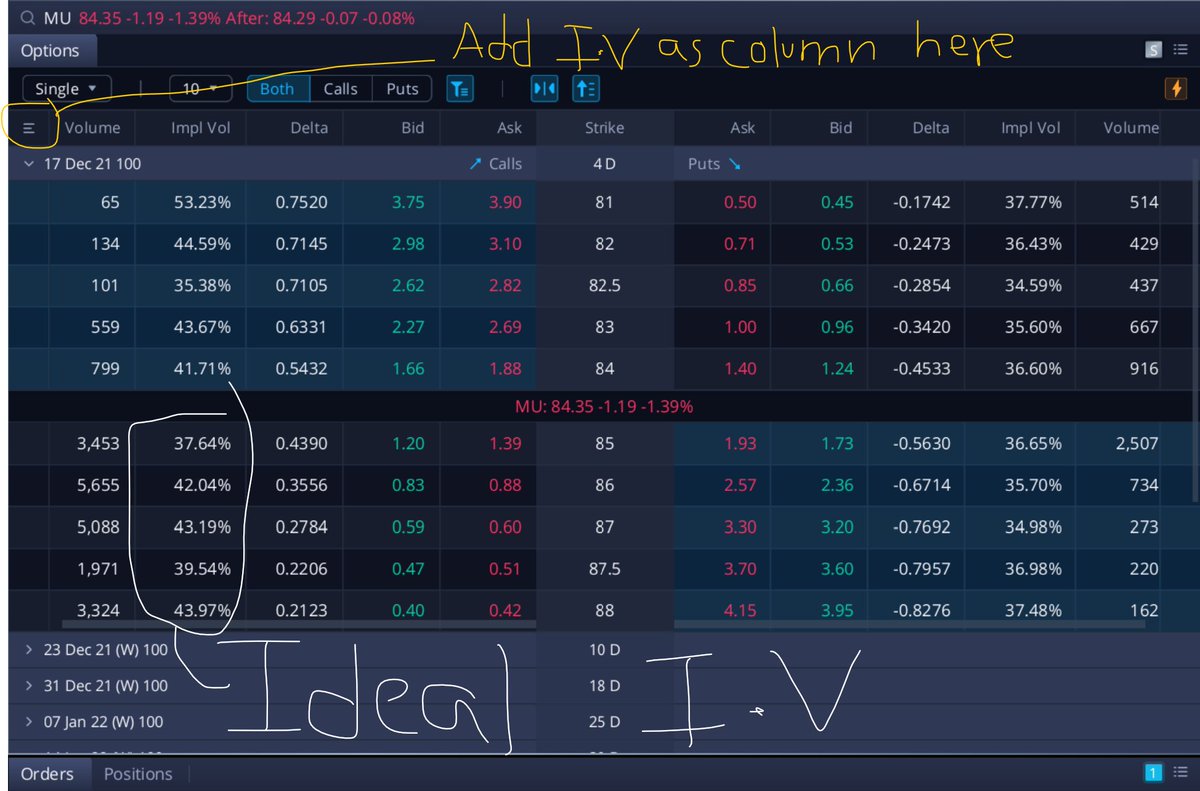Click put bid 0.53 at strike 82
1200x791 pixels.
click(x=837, y=244)
